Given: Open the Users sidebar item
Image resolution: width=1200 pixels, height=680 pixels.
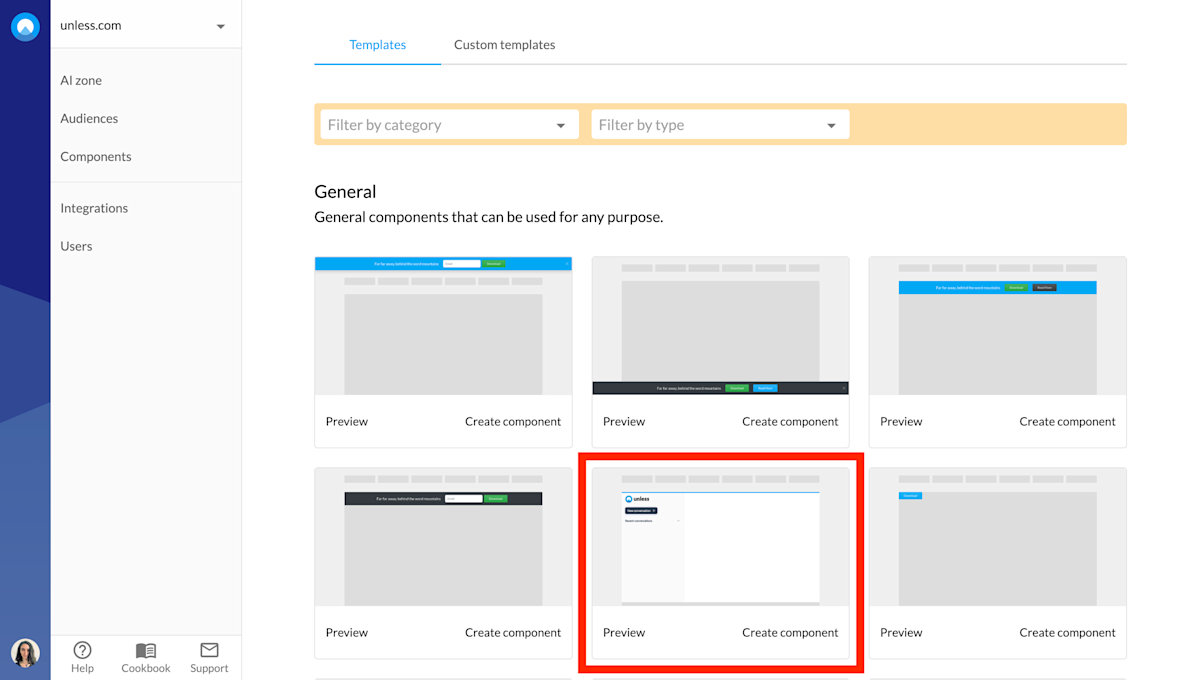Looking at the screenshot, I should pyautogui.click(x=76, y=246).
